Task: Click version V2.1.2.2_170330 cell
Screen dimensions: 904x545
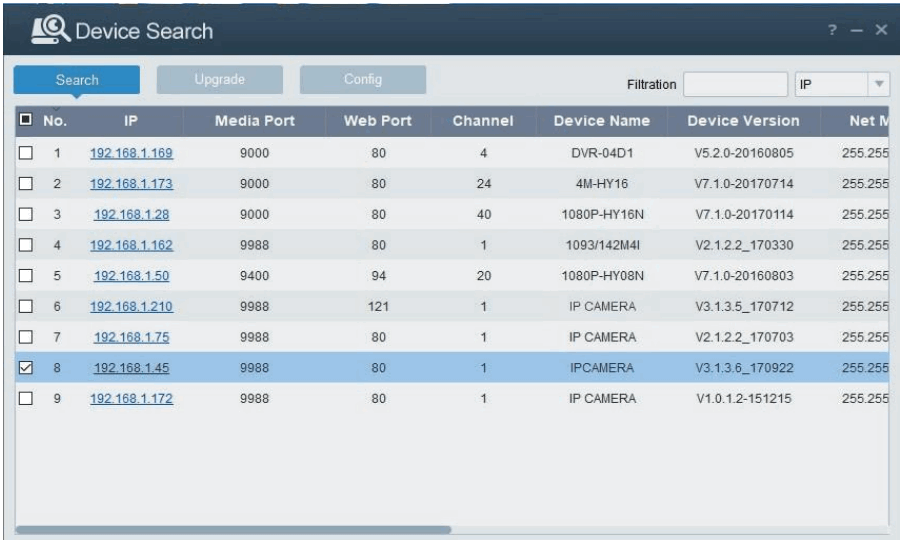Action: [744, 245]
